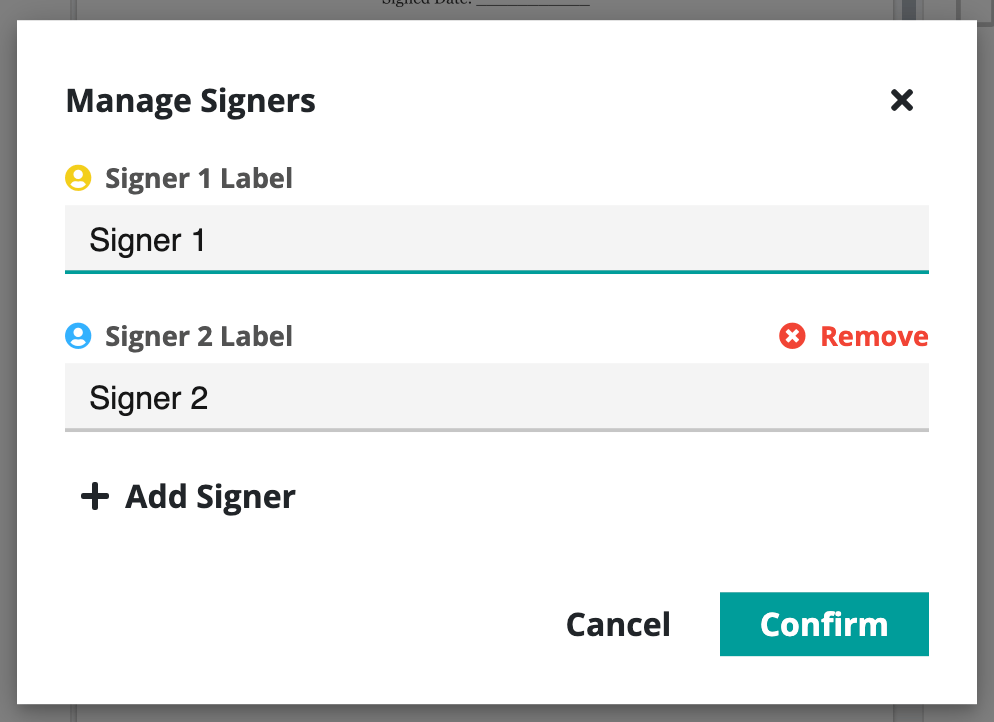The image size is (994, 722).
Task: Confirm the signer changes
Action: coord(824,624)
